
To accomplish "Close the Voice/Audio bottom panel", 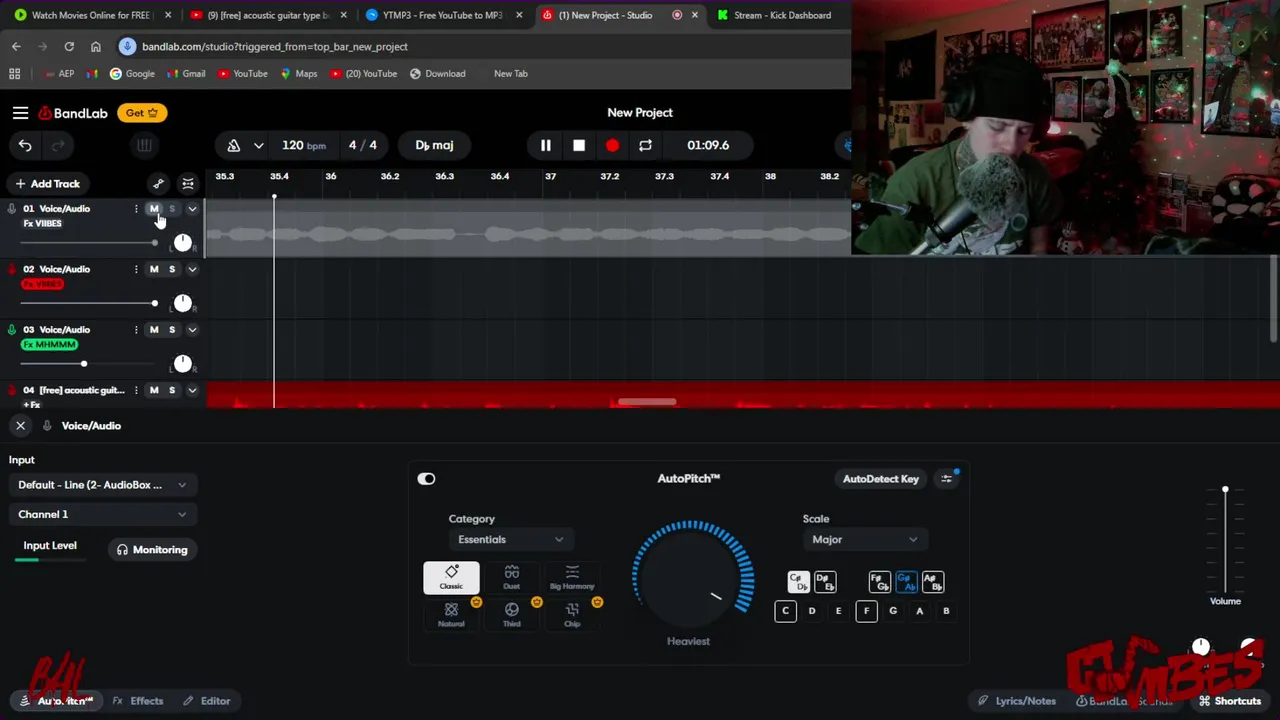I will pyautogui.click(x=20, y=426).
